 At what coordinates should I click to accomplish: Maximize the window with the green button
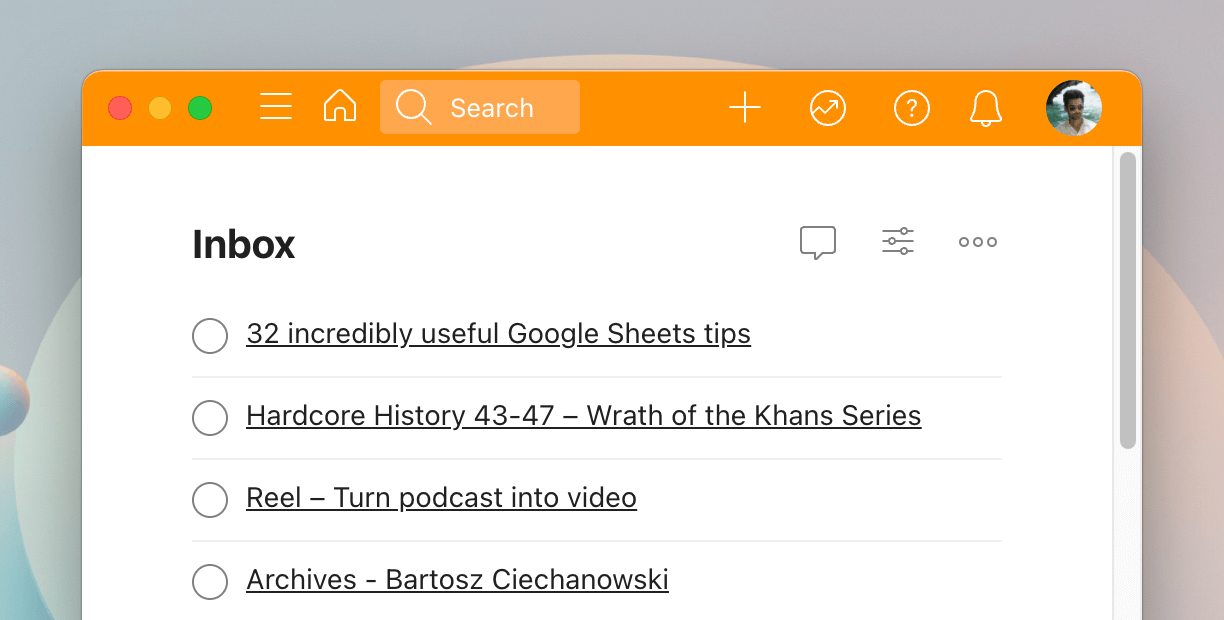point(200,108)
